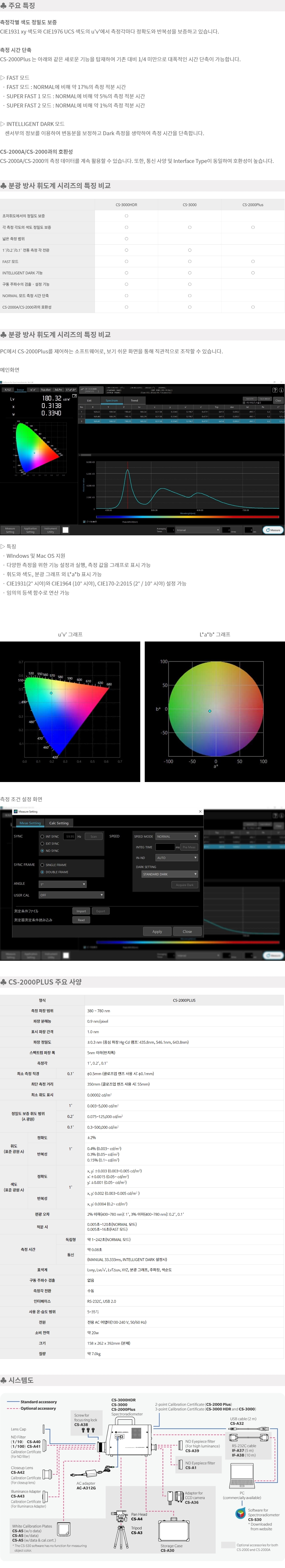
Task: Open the Spectrum tab in the main screen
Action: [x=112, y=401]
